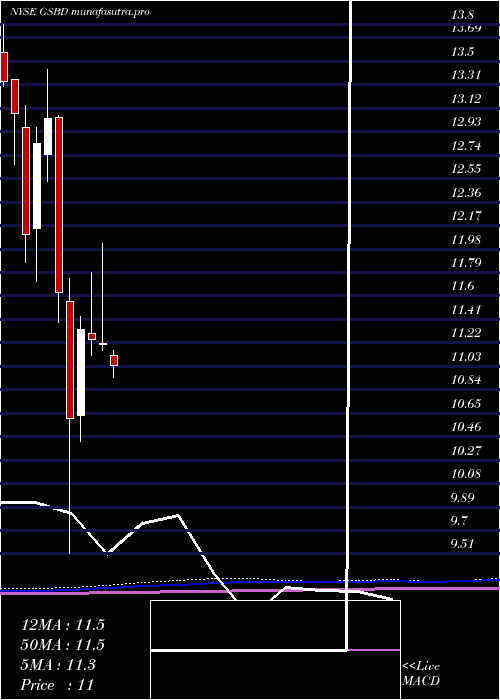
Task: Click the 11.41 price axis label
Action: [466, 309]
